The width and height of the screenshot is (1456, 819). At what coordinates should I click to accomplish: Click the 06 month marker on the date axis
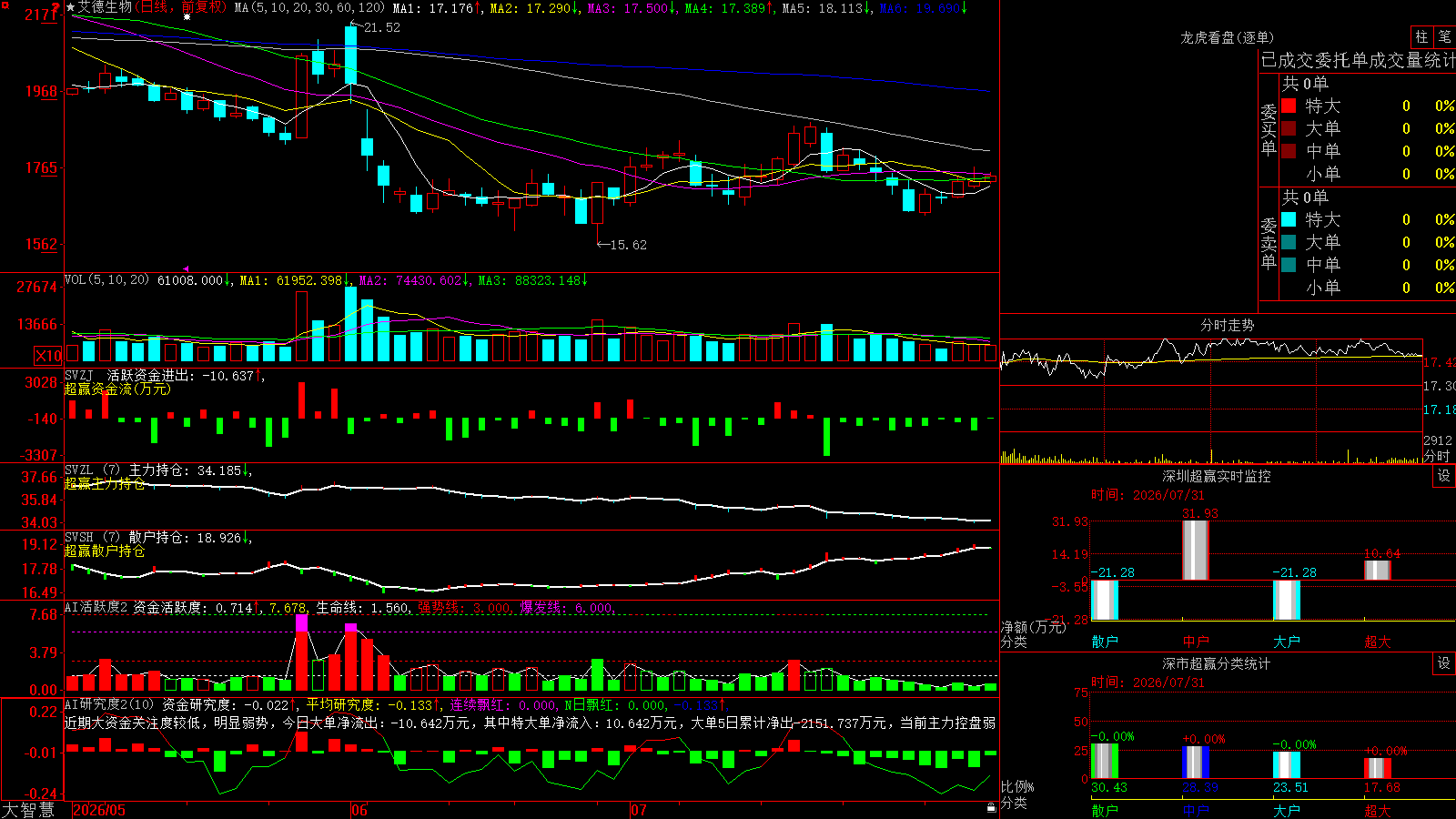coord(359,810)
